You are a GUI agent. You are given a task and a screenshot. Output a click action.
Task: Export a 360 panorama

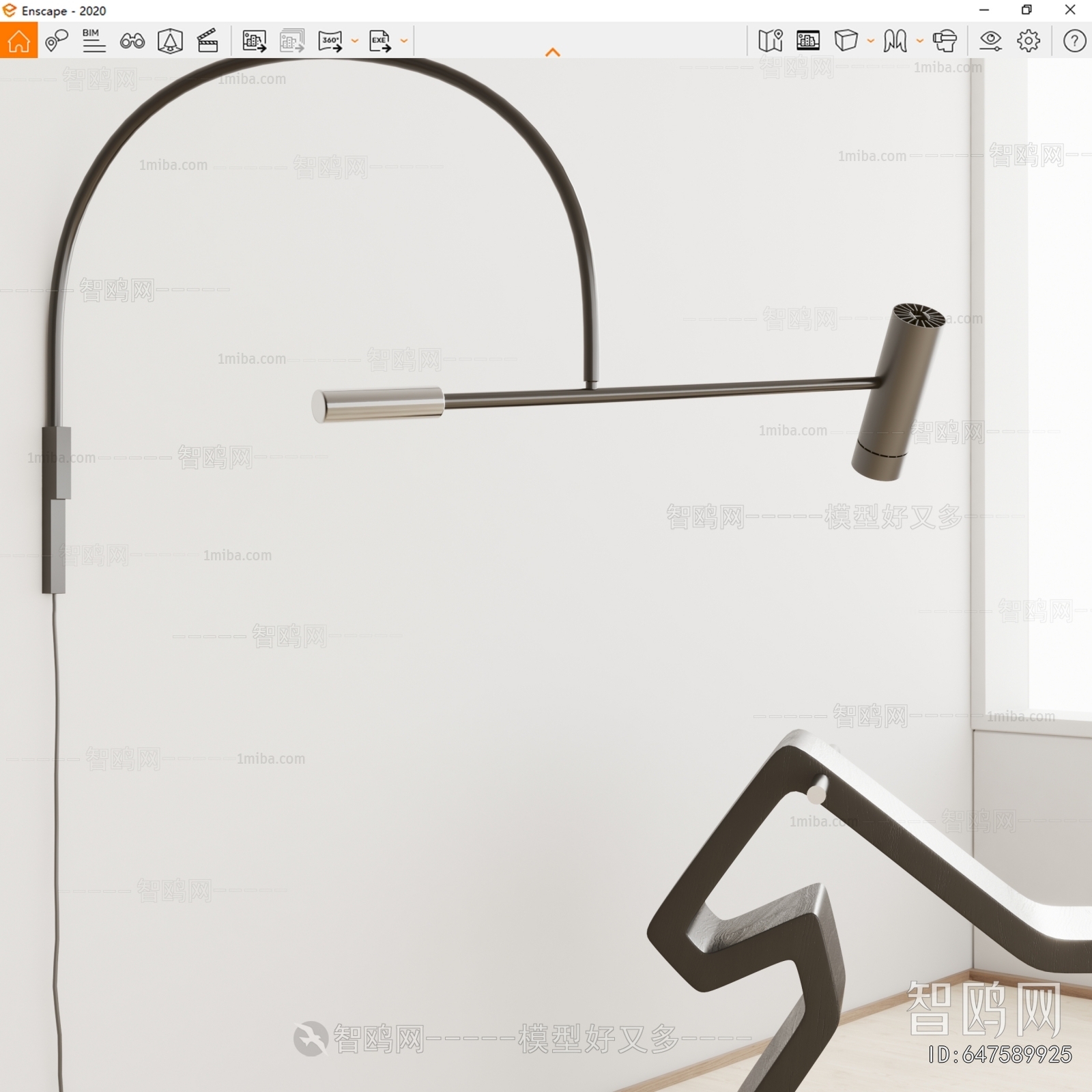(331, 41)
